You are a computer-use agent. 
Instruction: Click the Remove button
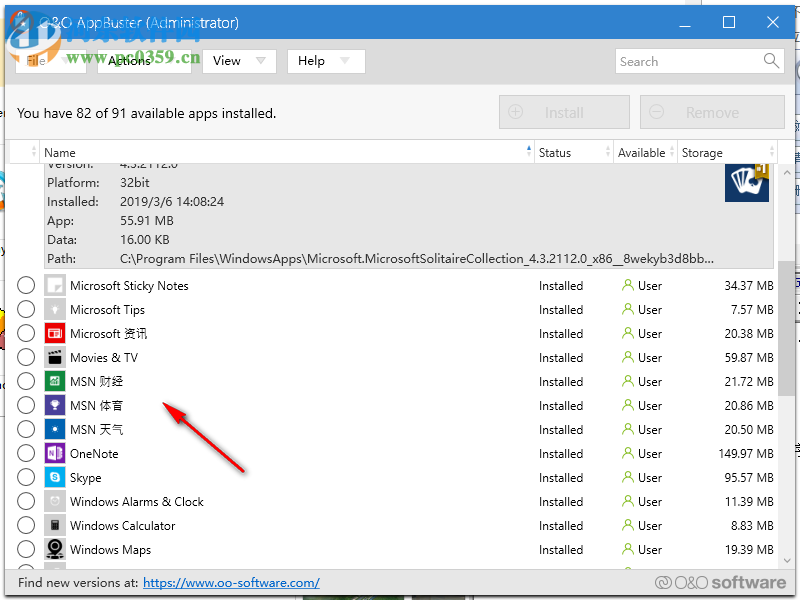[712, 112]
